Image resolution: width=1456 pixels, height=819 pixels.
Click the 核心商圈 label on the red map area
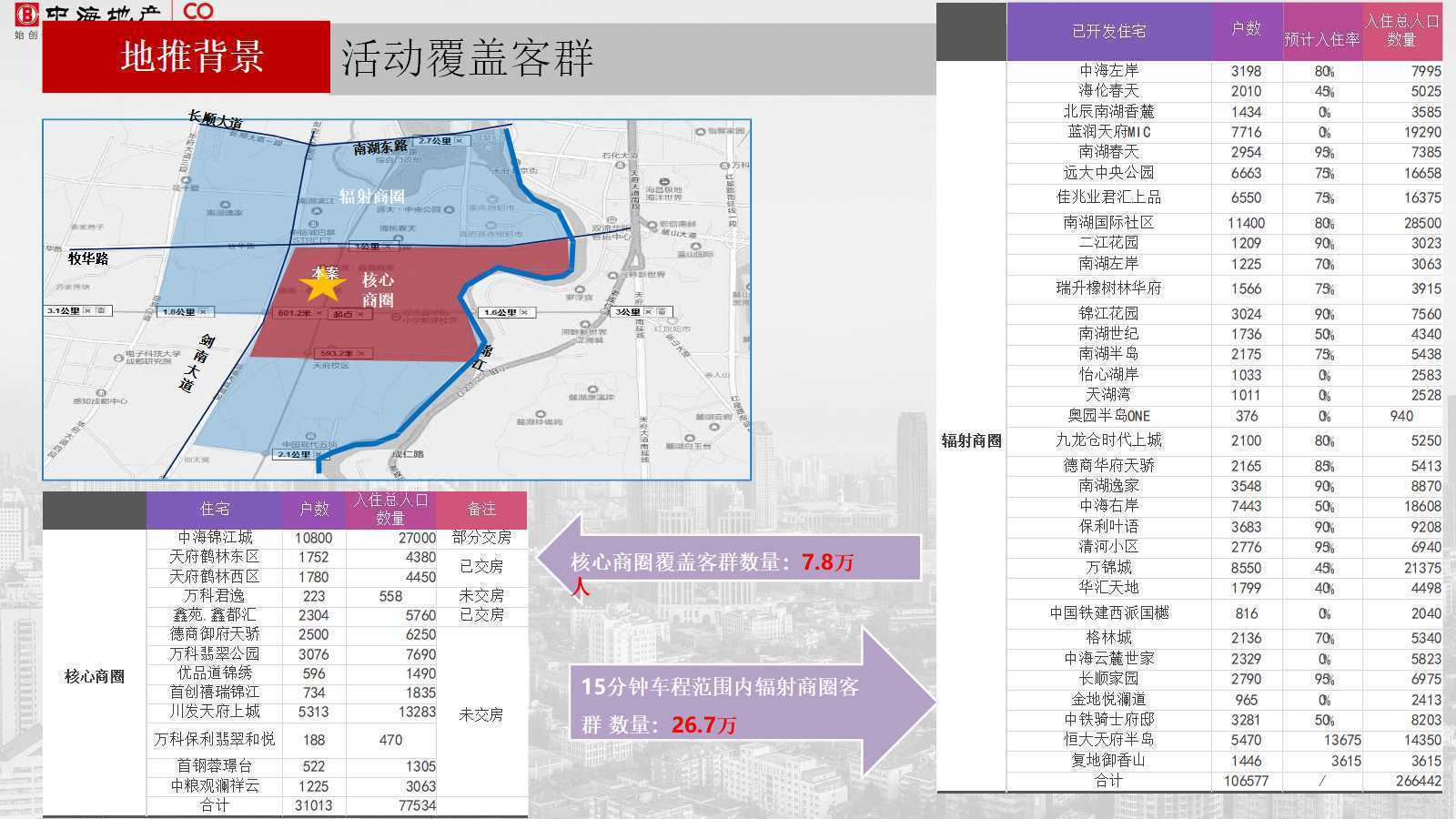(x=378, y=290)
